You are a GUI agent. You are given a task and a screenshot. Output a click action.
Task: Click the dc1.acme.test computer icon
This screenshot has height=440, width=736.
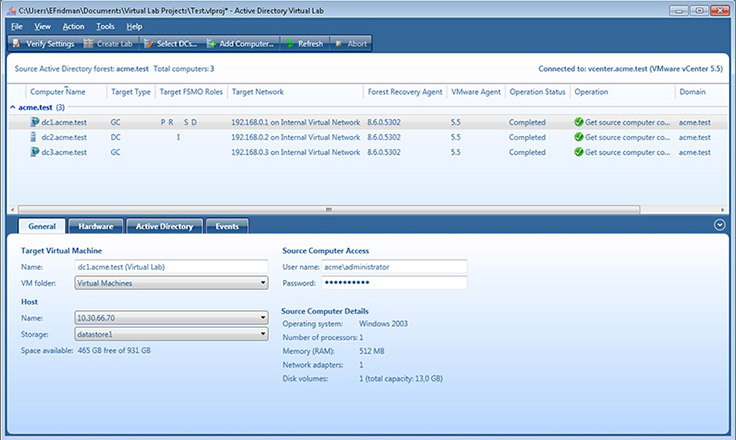pos(34,122)
